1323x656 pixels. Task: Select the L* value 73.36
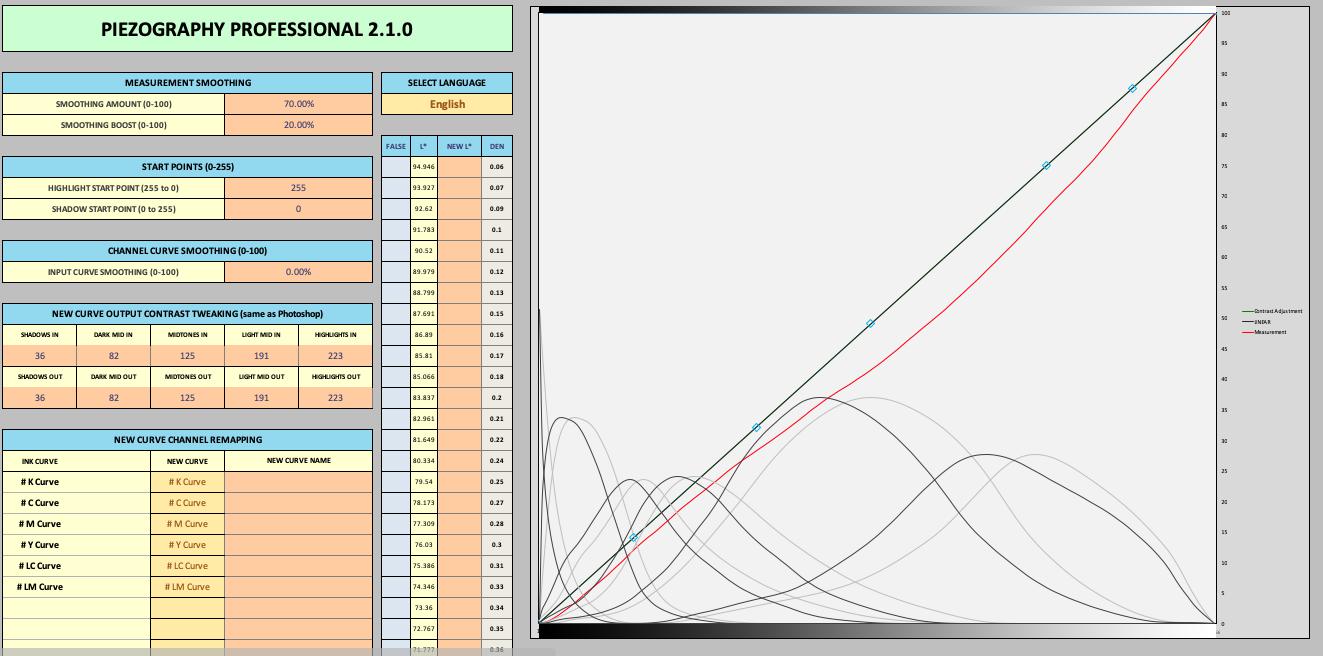tap(424, 608)
